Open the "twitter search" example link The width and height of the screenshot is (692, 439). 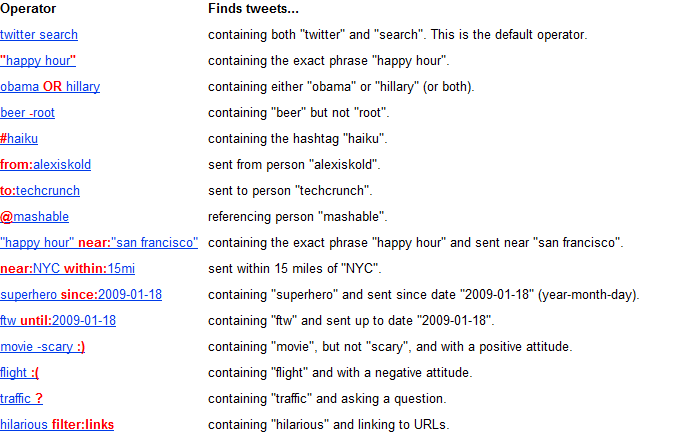pos(39,35)
